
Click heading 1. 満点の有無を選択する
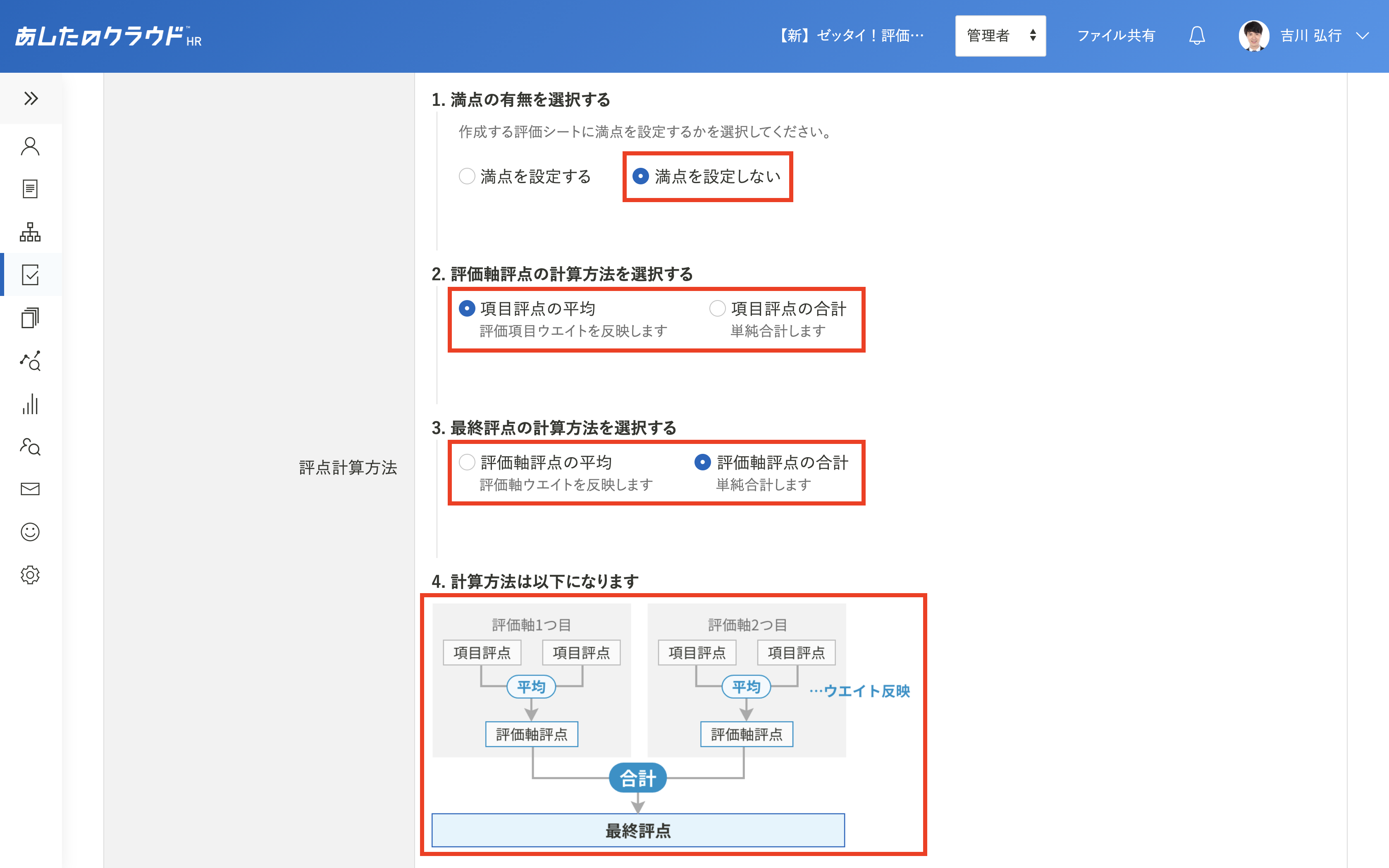520,100
